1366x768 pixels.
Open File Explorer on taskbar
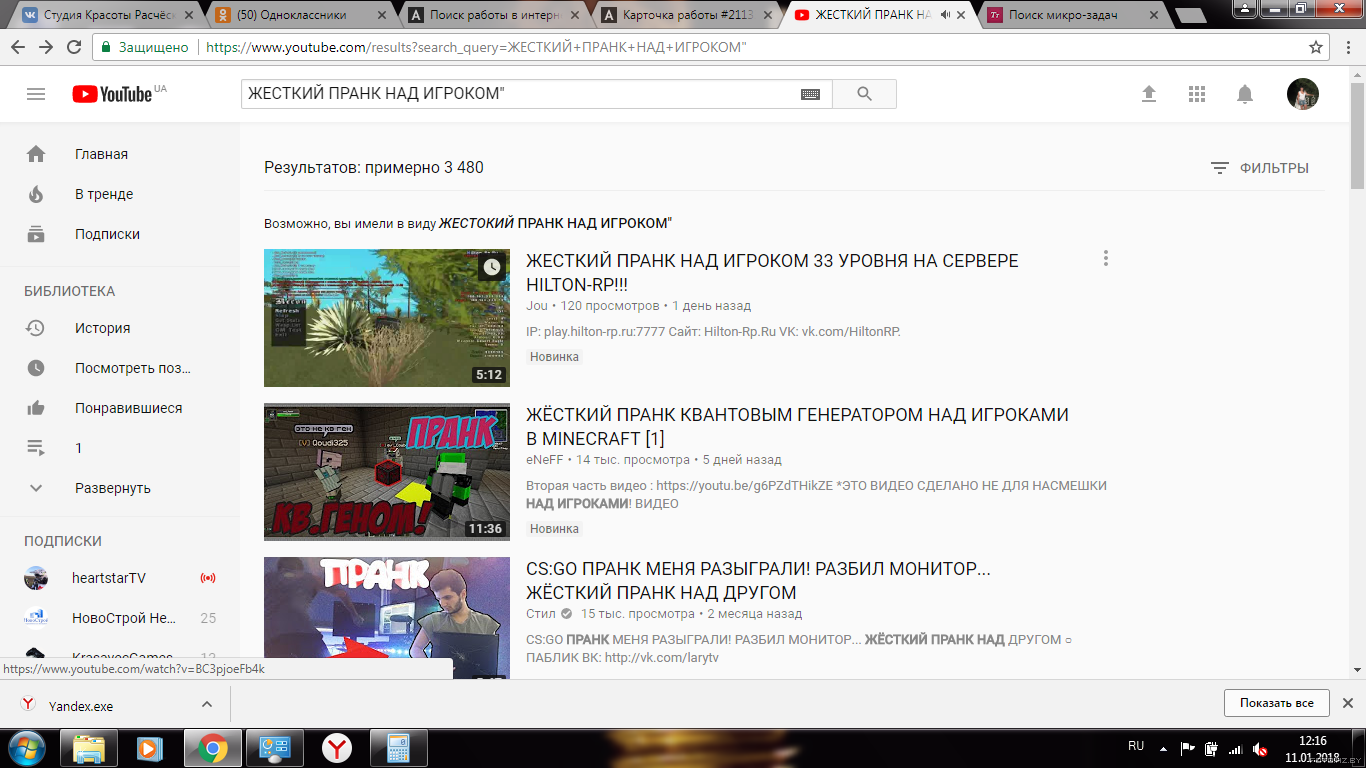89,748
